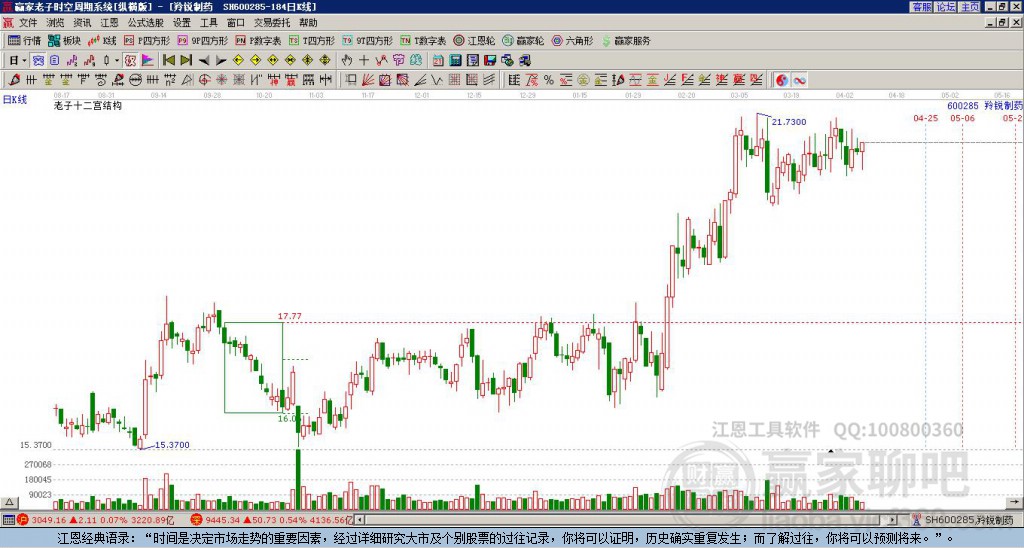Select the red pencil drawing tool
Screen dimensions: 1024x548
pyautogui.click(x=14, y=80)
